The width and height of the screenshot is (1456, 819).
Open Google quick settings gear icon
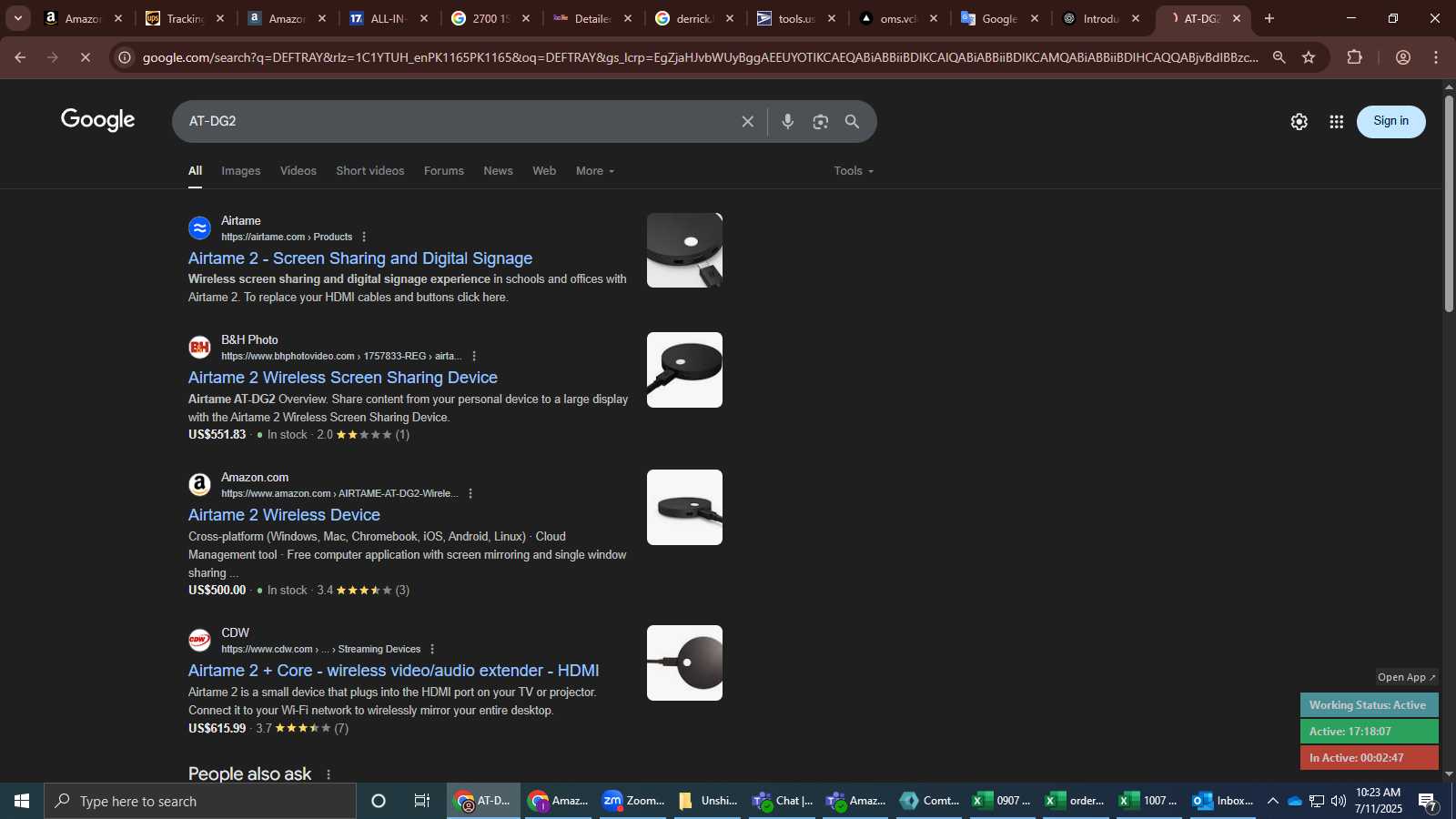tap(1299, 122)
